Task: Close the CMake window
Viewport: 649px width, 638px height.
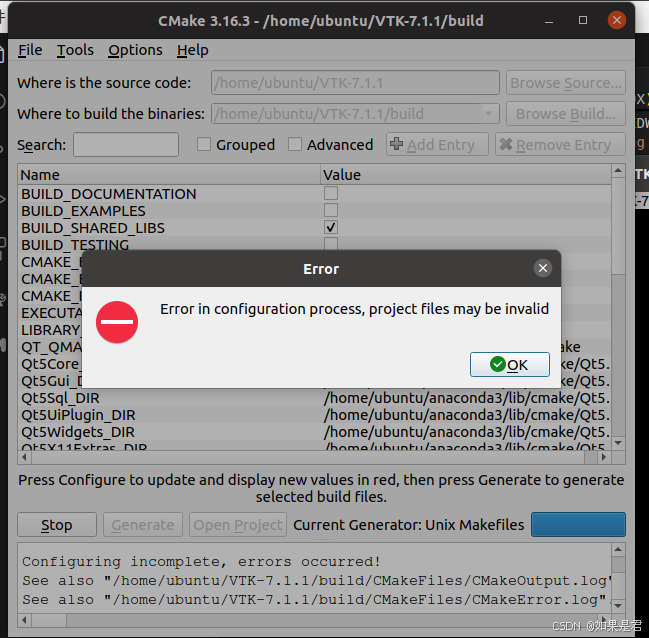Action: 617,20
